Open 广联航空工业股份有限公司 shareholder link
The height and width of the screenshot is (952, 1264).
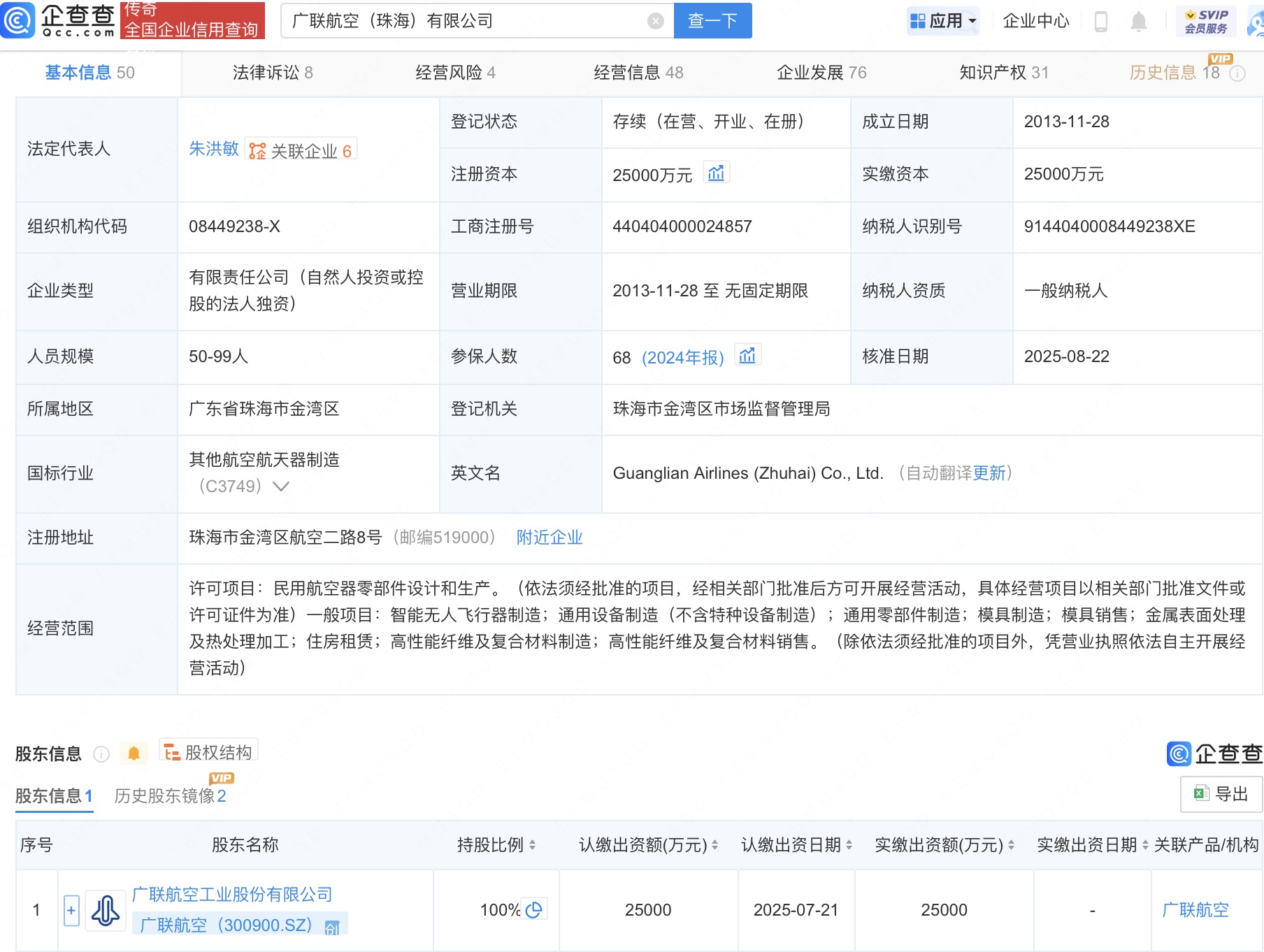232,895
